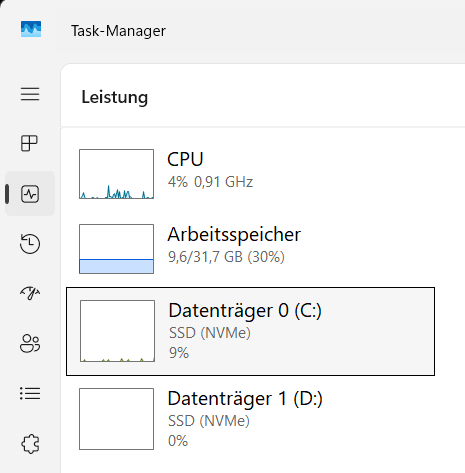The height and width of the screenshot is (473, 465).
Task: Open the App history clock icon
Action: pyautogui.click(x=30, y=244)
